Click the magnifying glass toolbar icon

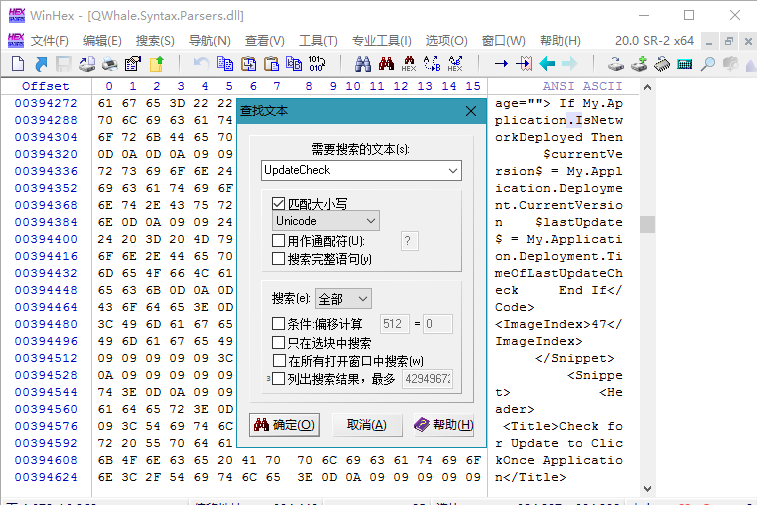(x=708, y=63)
